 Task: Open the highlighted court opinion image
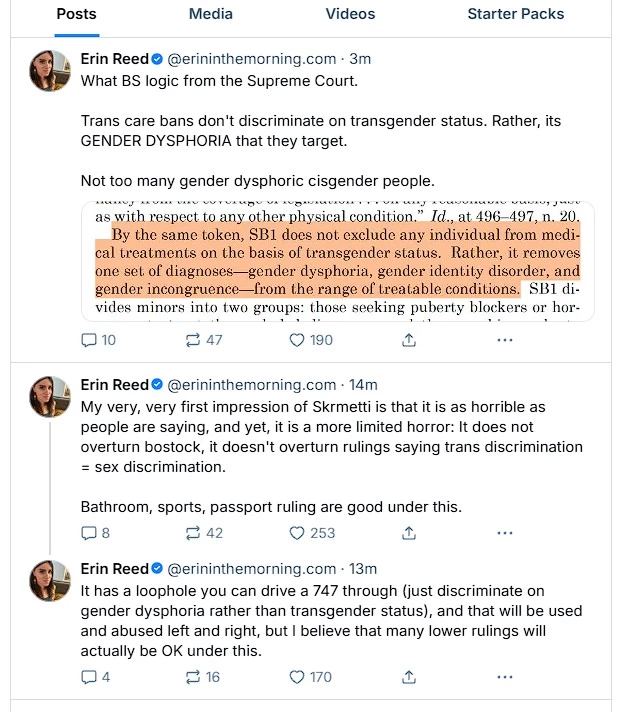(x=337, y=262)
